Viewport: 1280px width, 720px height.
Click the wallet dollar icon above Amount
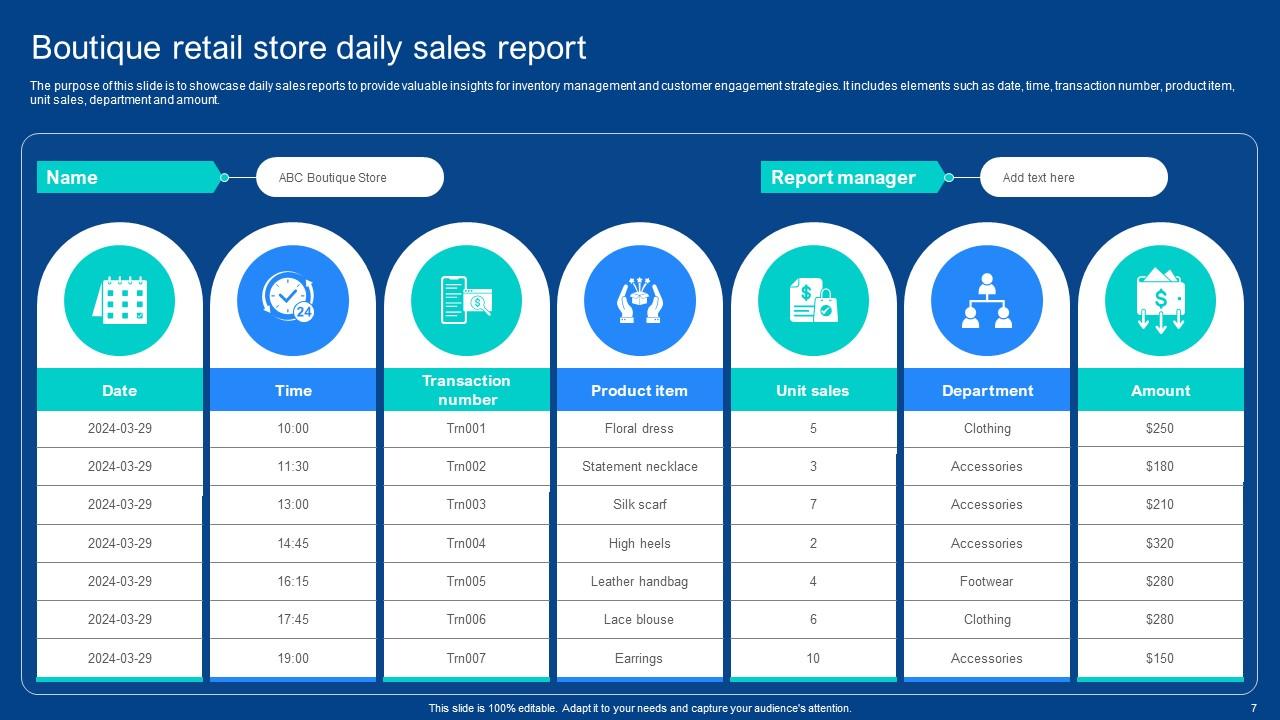[1160, 300]
